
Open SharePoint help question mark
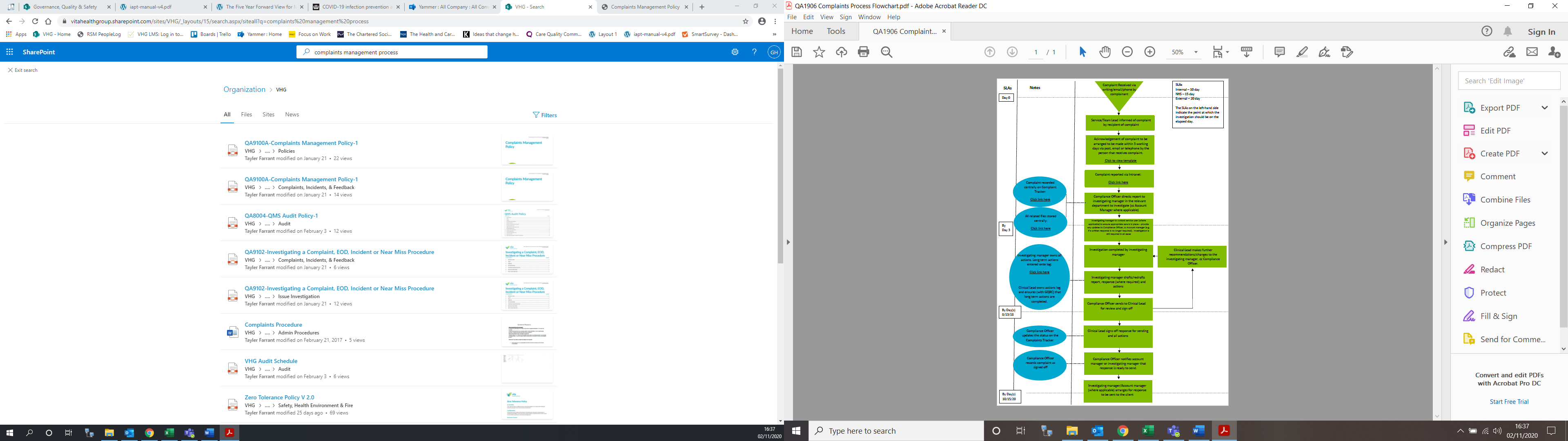tap(754, 52)
